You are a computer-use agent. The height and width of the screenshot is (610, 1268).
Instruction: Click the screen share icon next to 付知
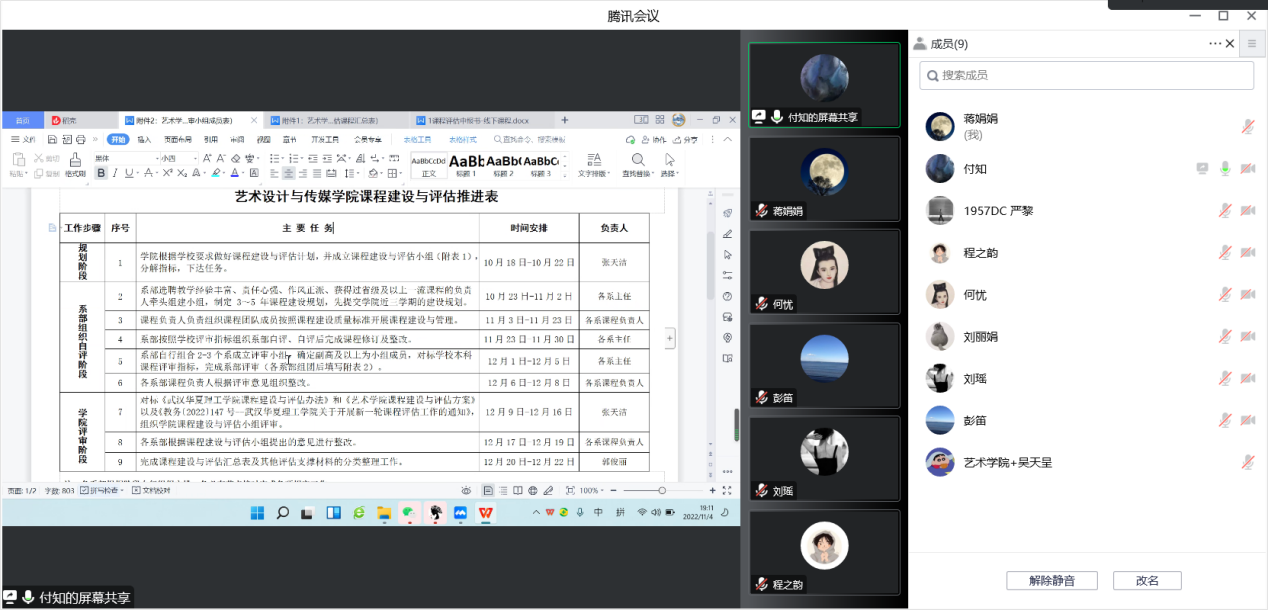(x=1202, y=169)
